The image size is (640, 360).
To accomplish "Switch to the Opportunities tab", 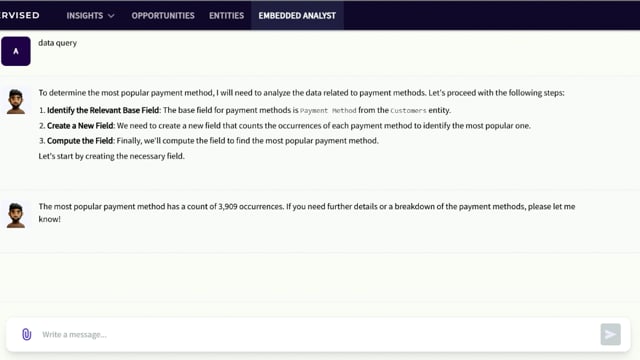I will (163, 16).
